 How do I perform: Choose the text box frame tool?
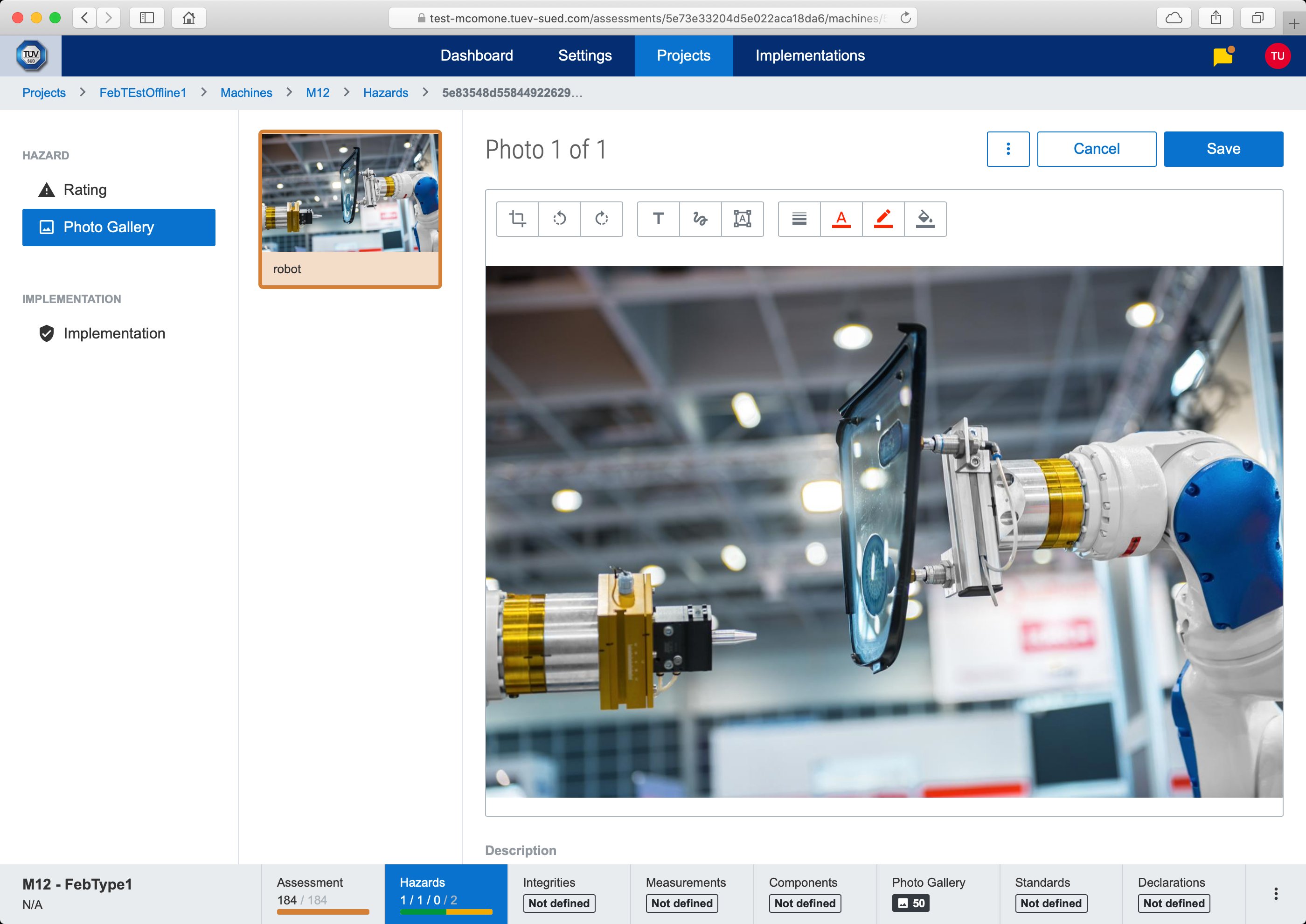point(742,219)
